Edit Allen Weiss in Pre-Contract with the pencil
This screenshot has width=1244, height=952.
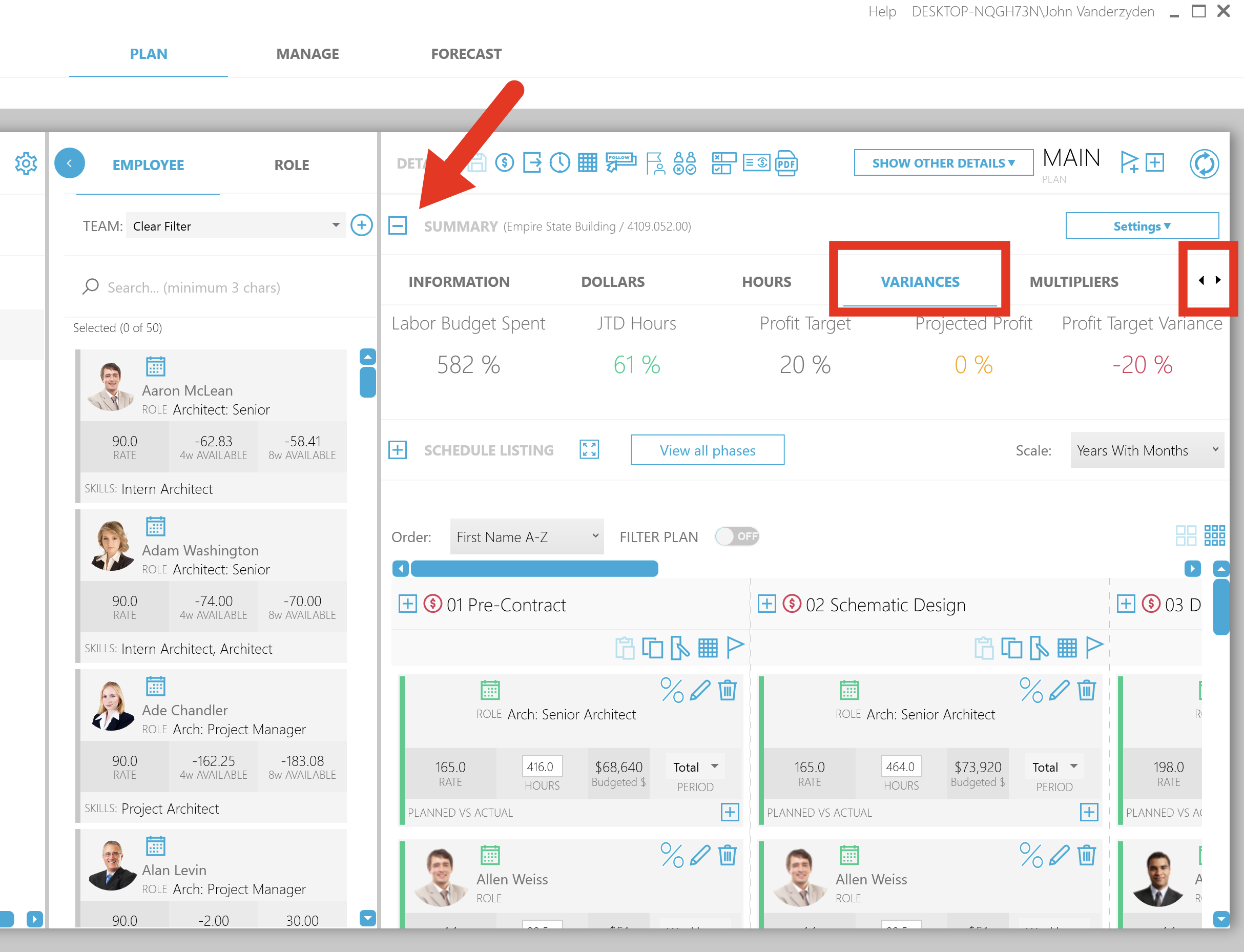click(700, 855)
